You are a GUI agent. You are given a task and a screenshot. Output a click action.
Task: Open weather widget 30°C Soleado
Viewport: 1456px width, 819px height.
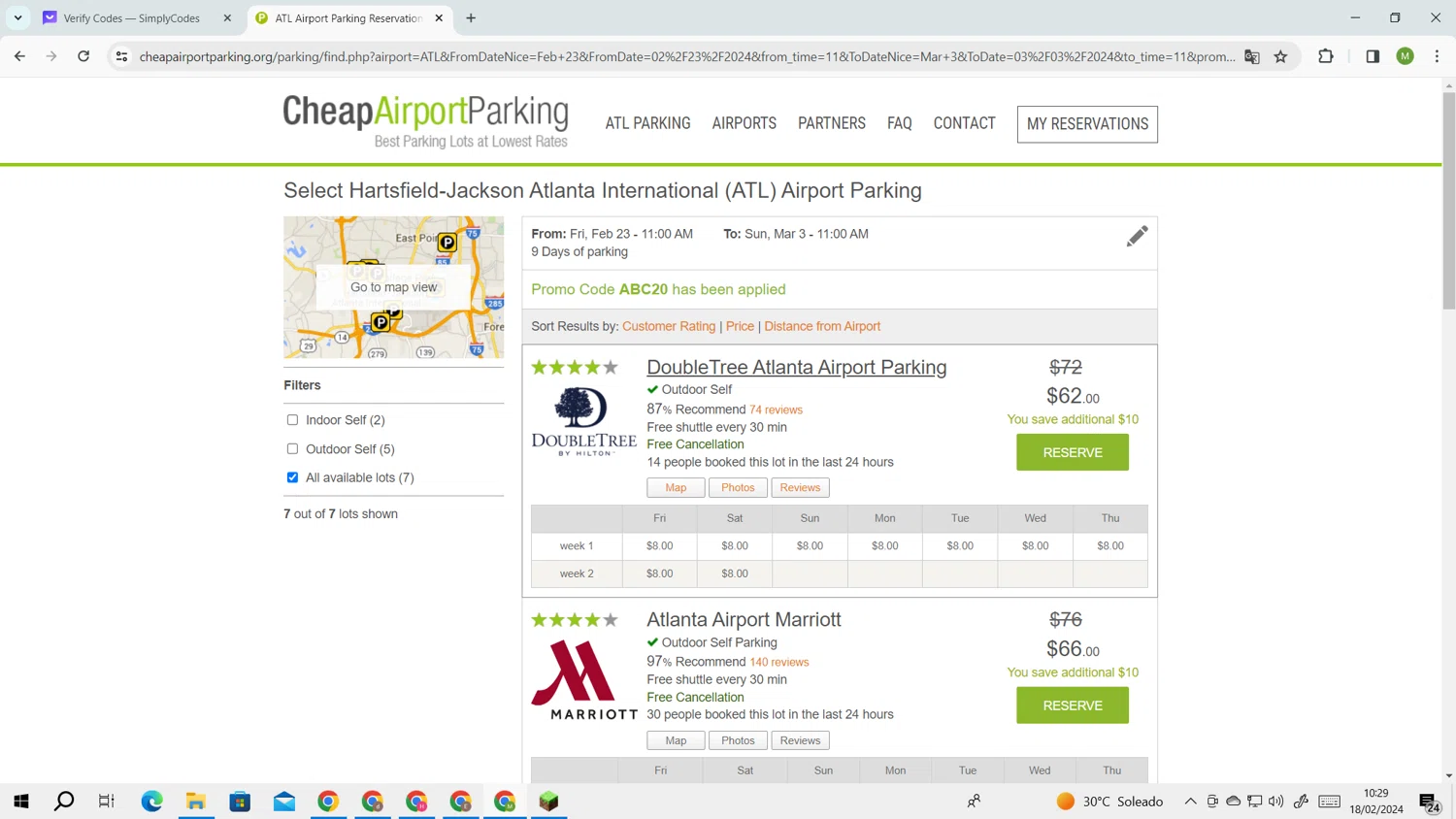[x=1109, y=801]
